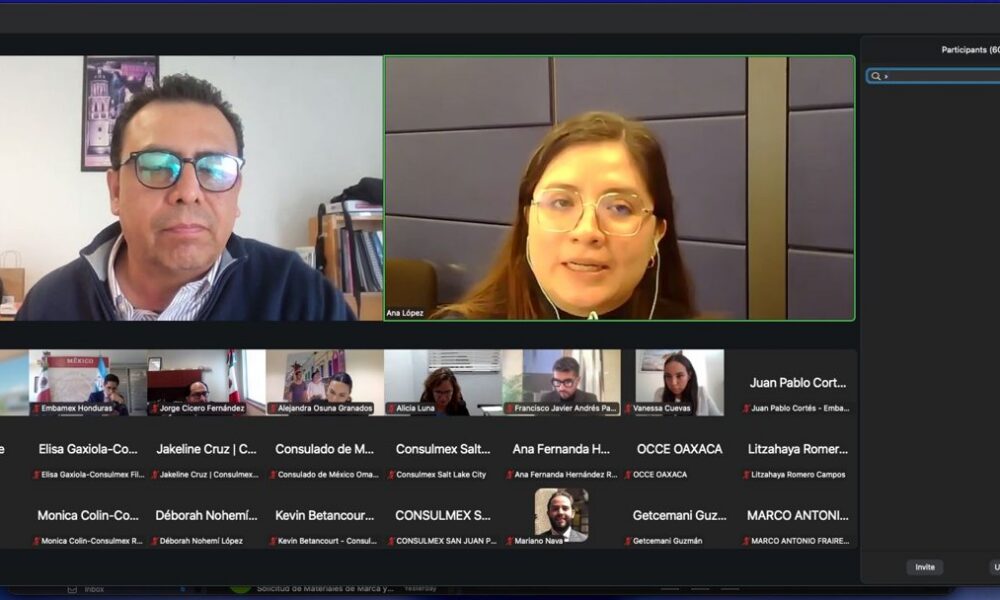This screenshot has width=1000, height=600.
Task: Click muted mic icon beside Alicia Luna
Action: click(x=391, y=409)
